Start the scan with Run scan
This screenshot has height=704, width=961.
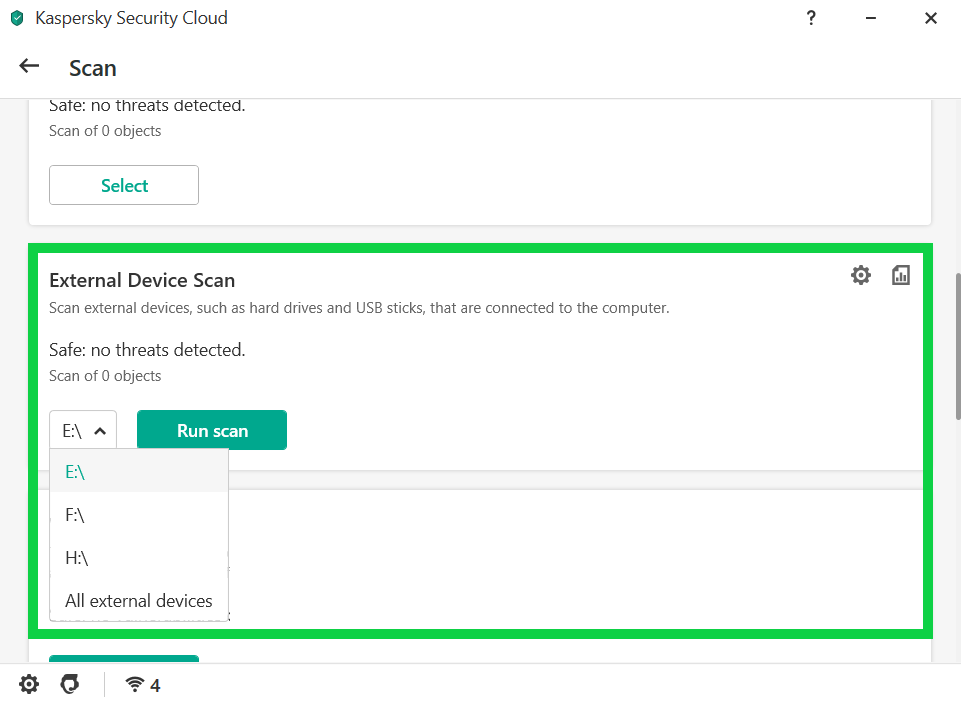point(212,430)
